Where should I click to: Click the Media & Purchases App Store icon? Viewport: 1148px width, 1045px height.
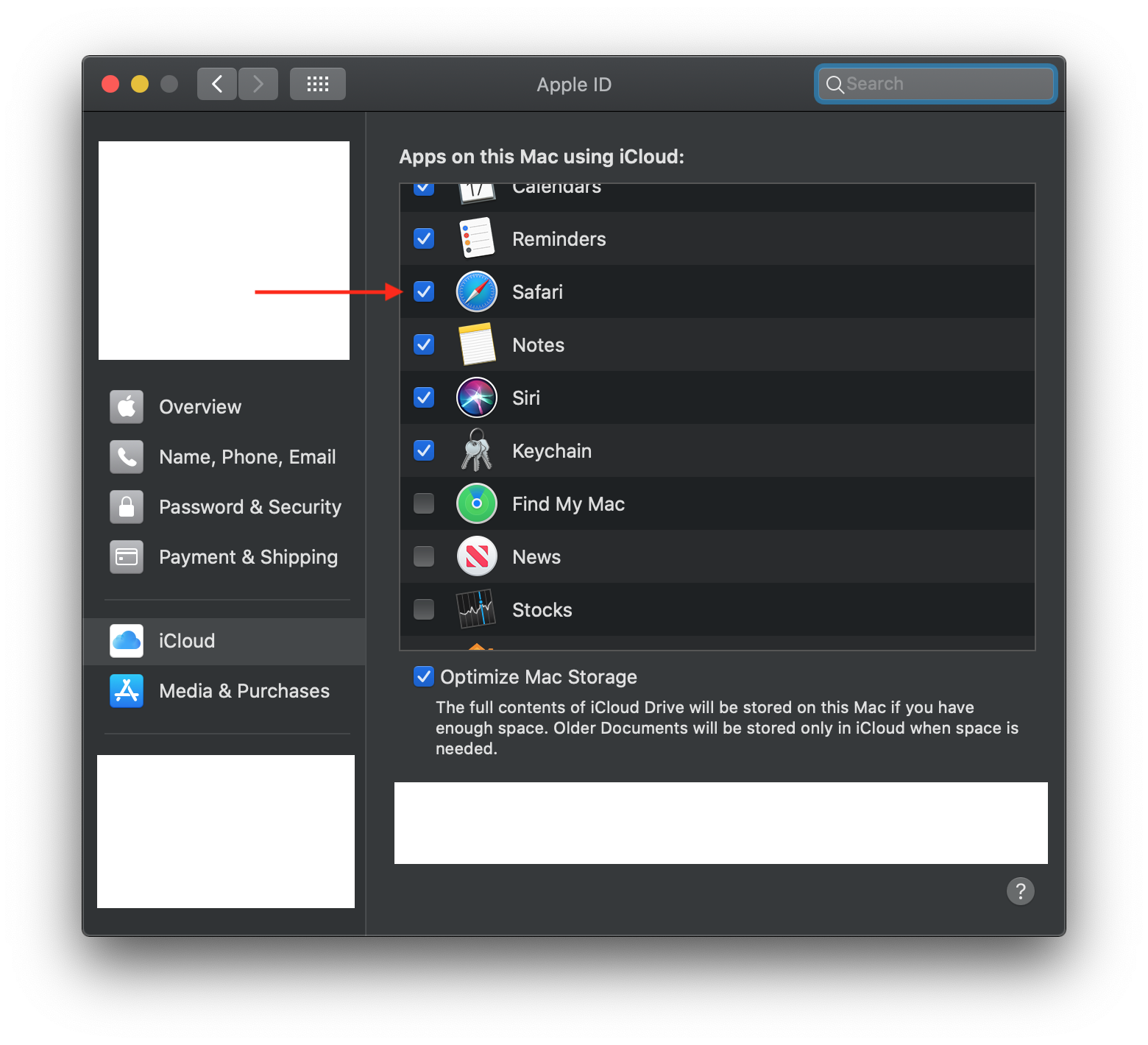(x=127, y=691)
